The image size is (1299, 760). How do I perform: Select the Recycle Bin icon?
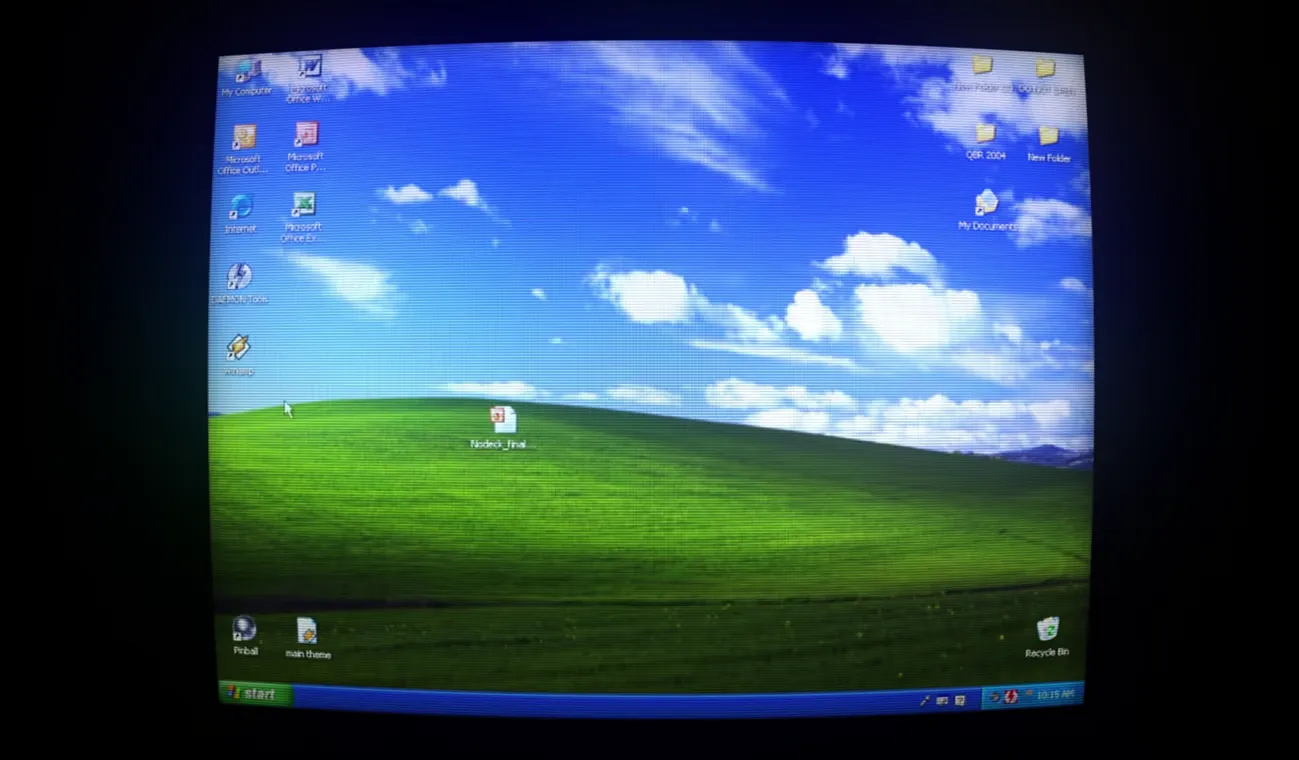coord(1047,637)
